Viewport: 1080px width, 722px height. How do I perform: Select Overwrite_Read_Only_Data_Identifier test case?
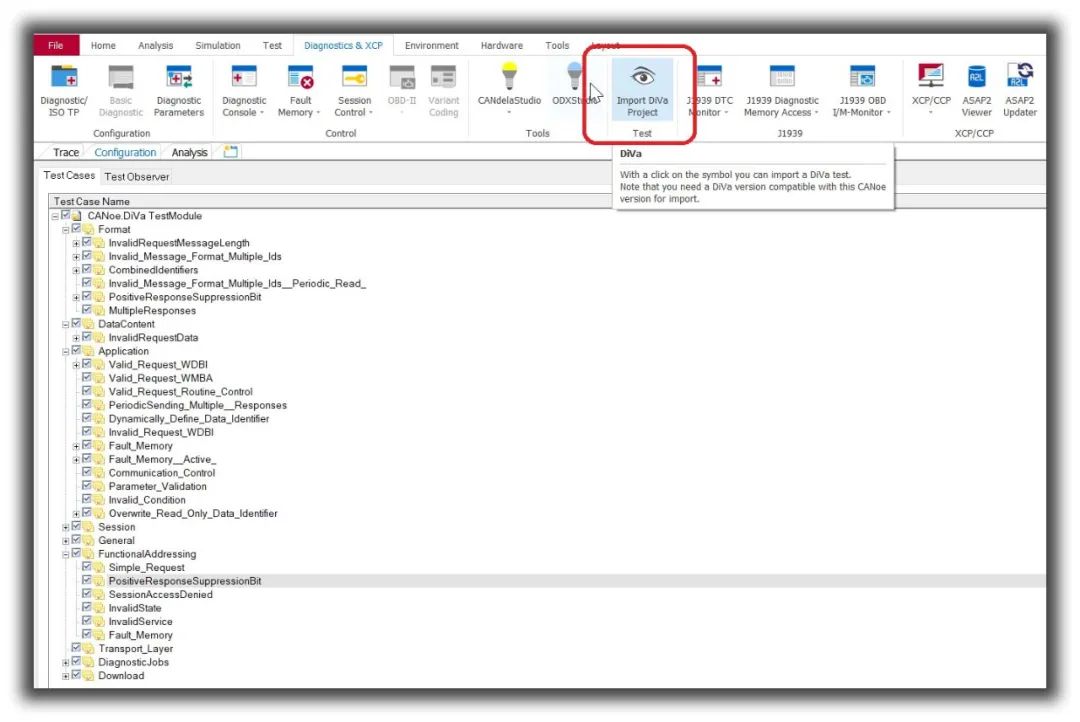[193, 513]
